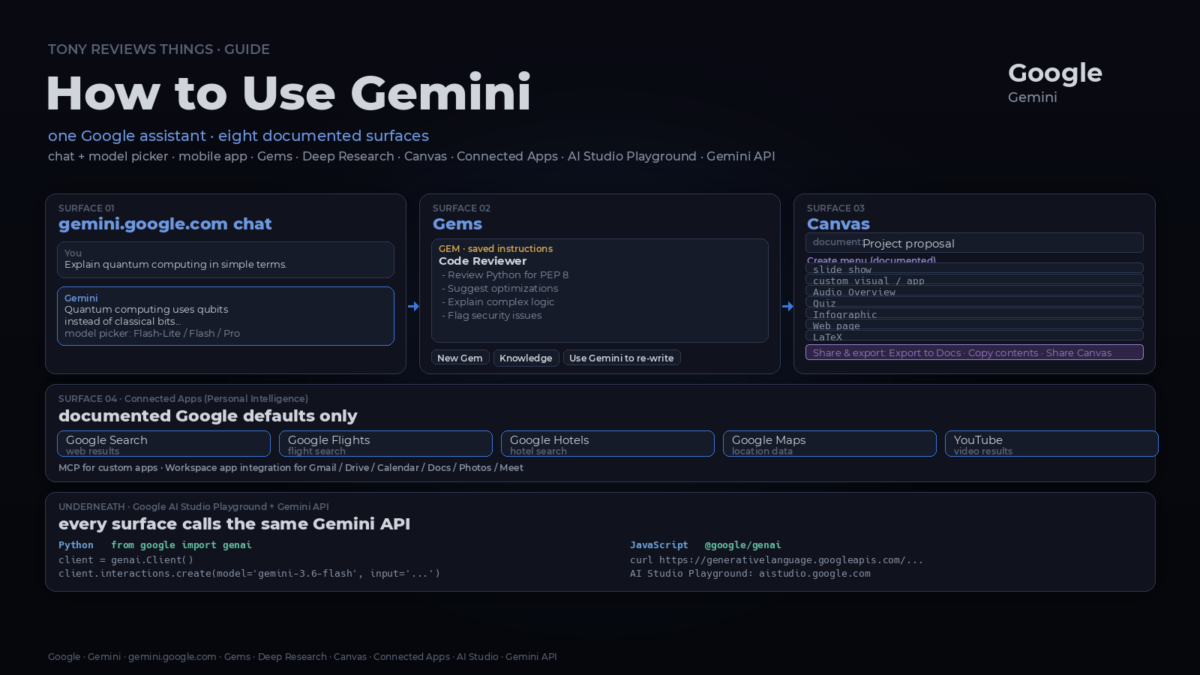Click 'Create menu (documented)' label

tap(871, 260)
